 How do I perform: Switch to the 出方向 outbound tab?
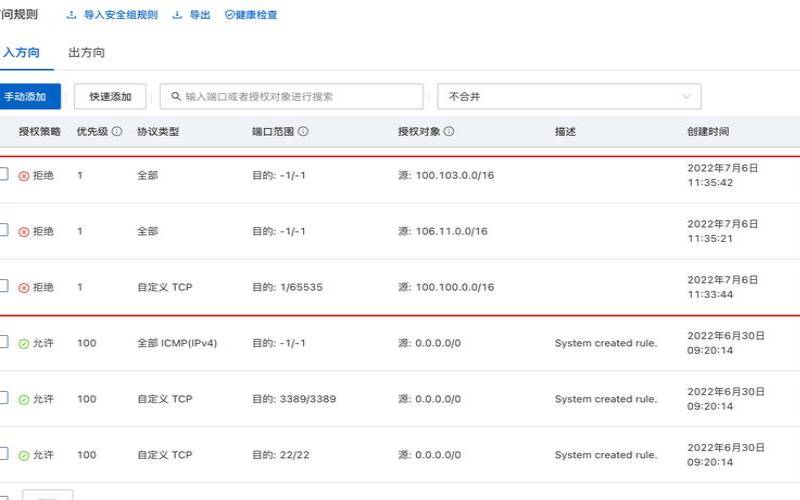coord(86,53)
